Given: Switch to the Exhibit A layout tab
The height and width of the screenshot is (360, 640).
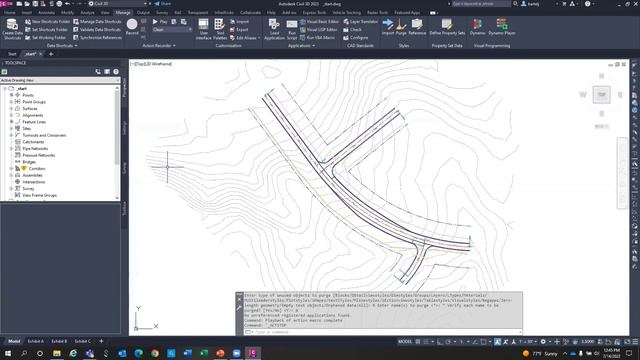Looking at the screenshot, I should click(36, 341).
